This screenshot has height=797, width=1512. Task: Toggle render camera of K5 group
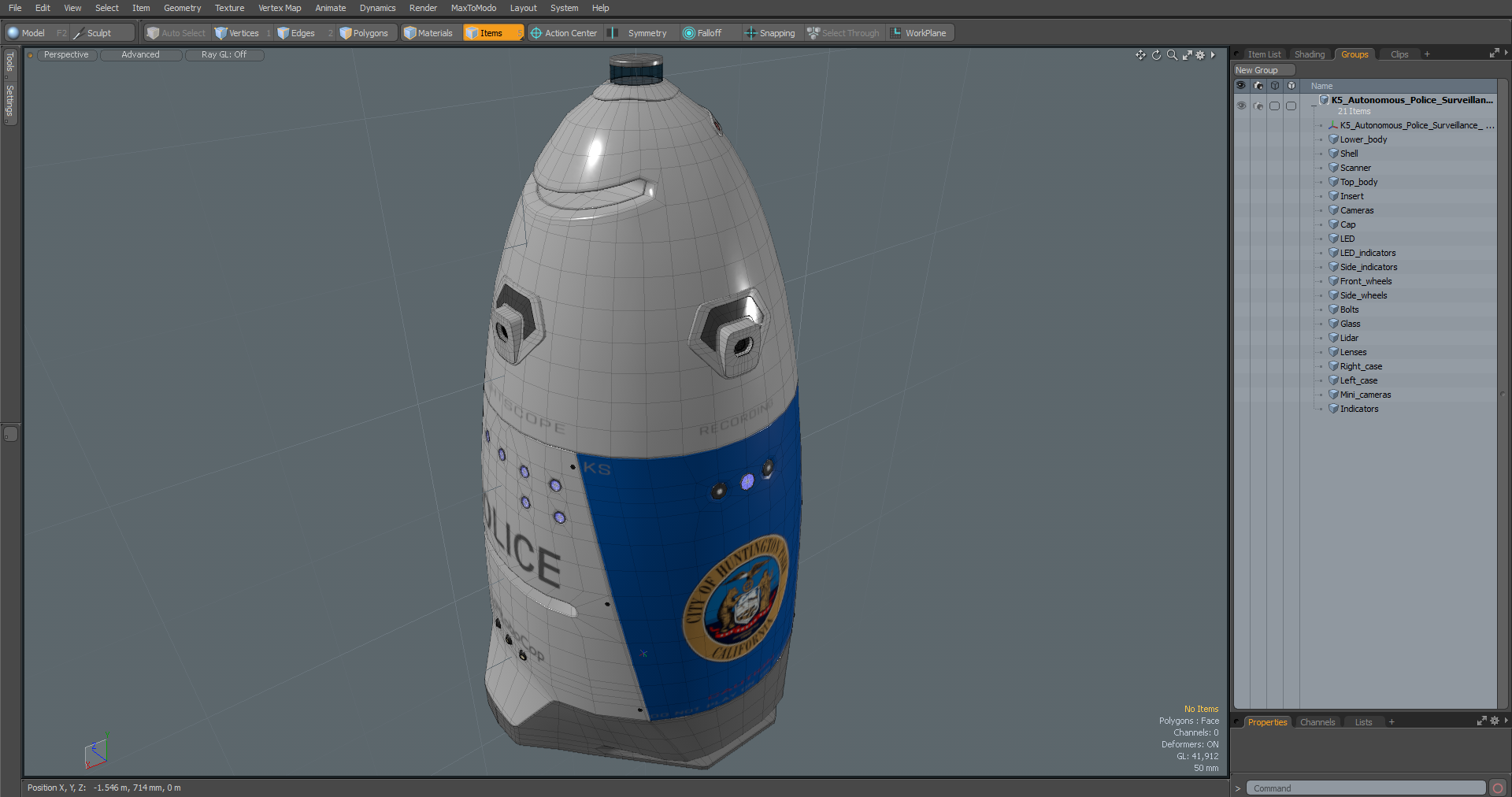coord(1258,106)
